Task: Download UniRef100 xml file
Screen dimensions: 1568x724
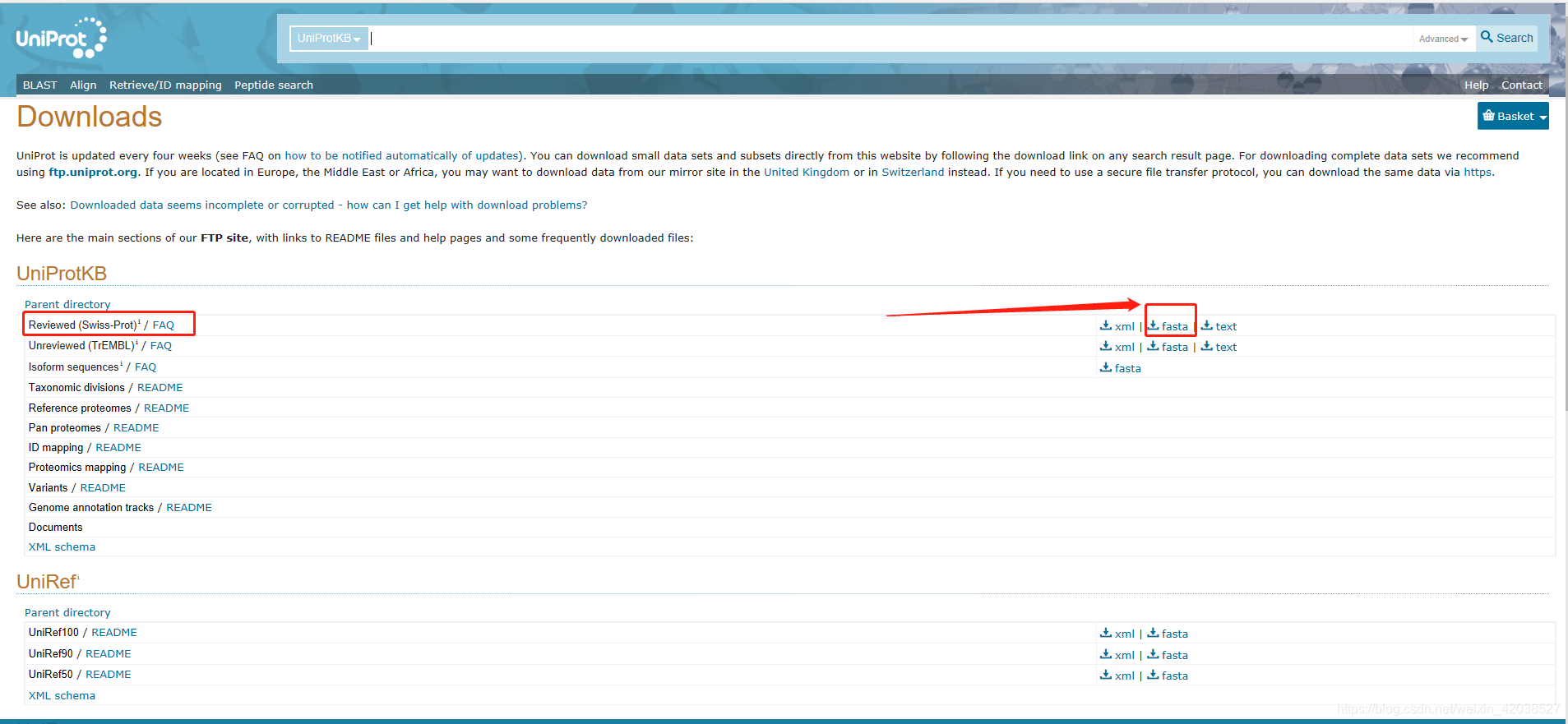Action: pos(1117,634)
